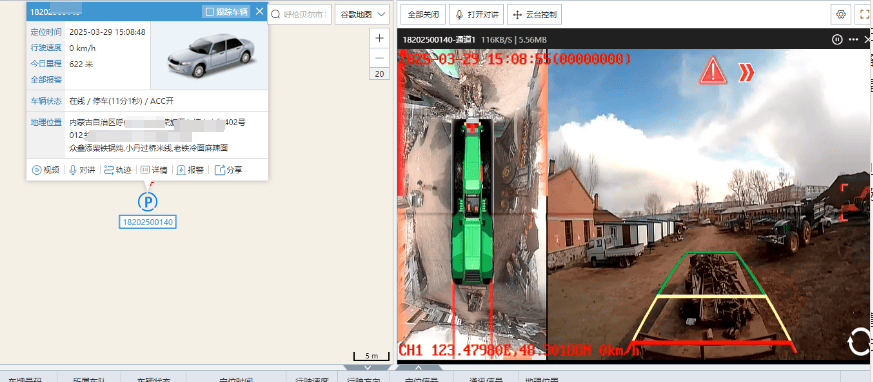Screen dimensions: 873x382
Task: Share vehicle with 分享 icon
Action: click(x=228, y=170)
